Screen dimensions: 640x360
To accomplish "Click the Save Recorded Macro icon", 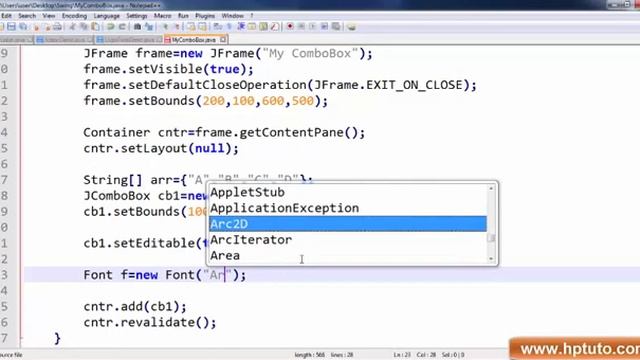I will pyautogui.click(x=336, y=27).
